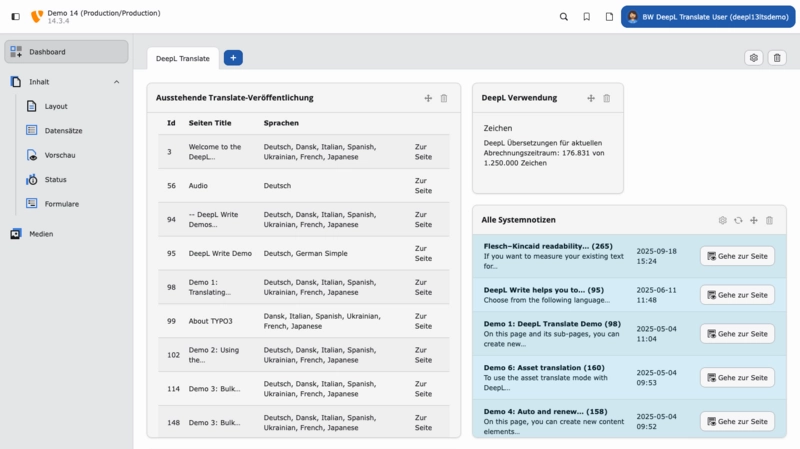Move the Ausstehende Translate-Veröffentlichung widget

428,98
